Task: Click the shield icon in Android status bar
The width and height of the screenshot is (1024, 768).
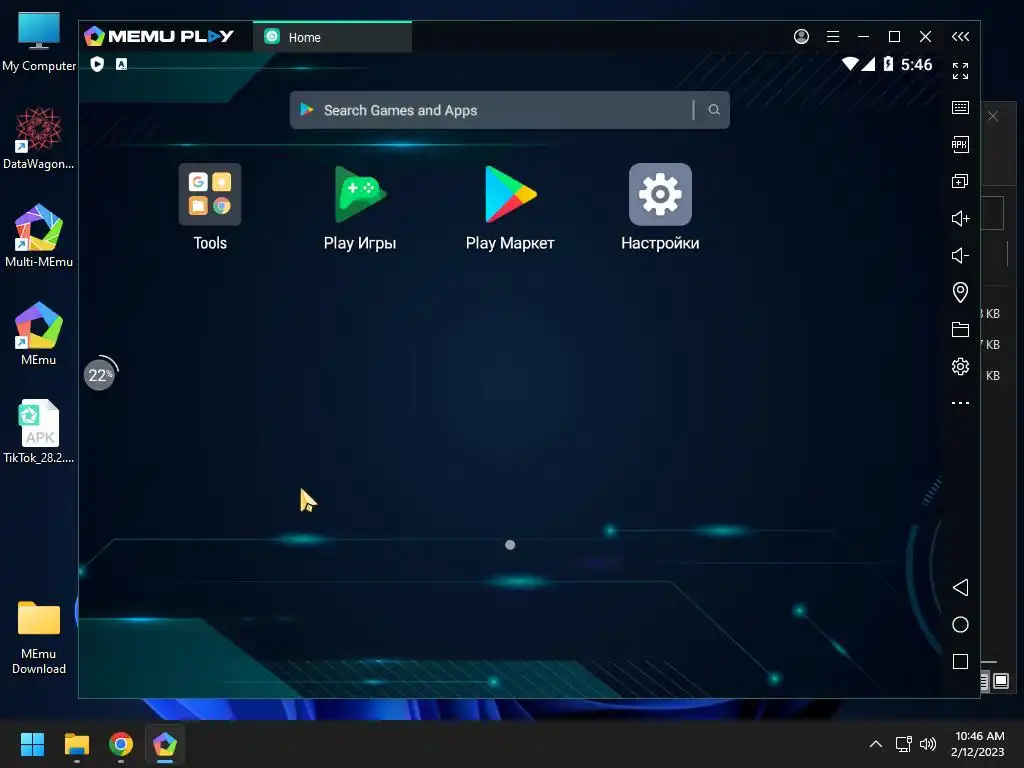Action: click(x=97, y=64)
